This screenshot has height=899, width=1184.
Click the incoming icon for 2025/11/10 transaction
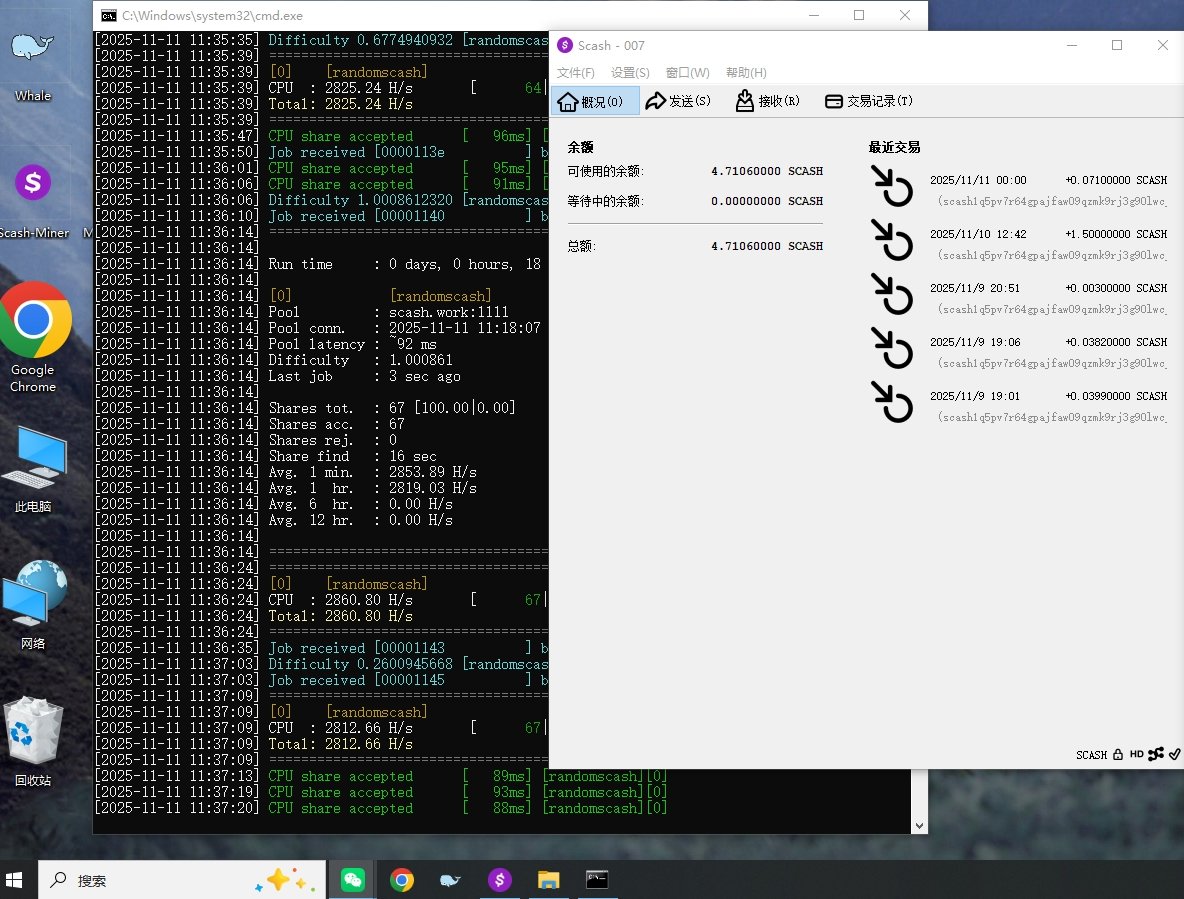click(x=892, y=239)
